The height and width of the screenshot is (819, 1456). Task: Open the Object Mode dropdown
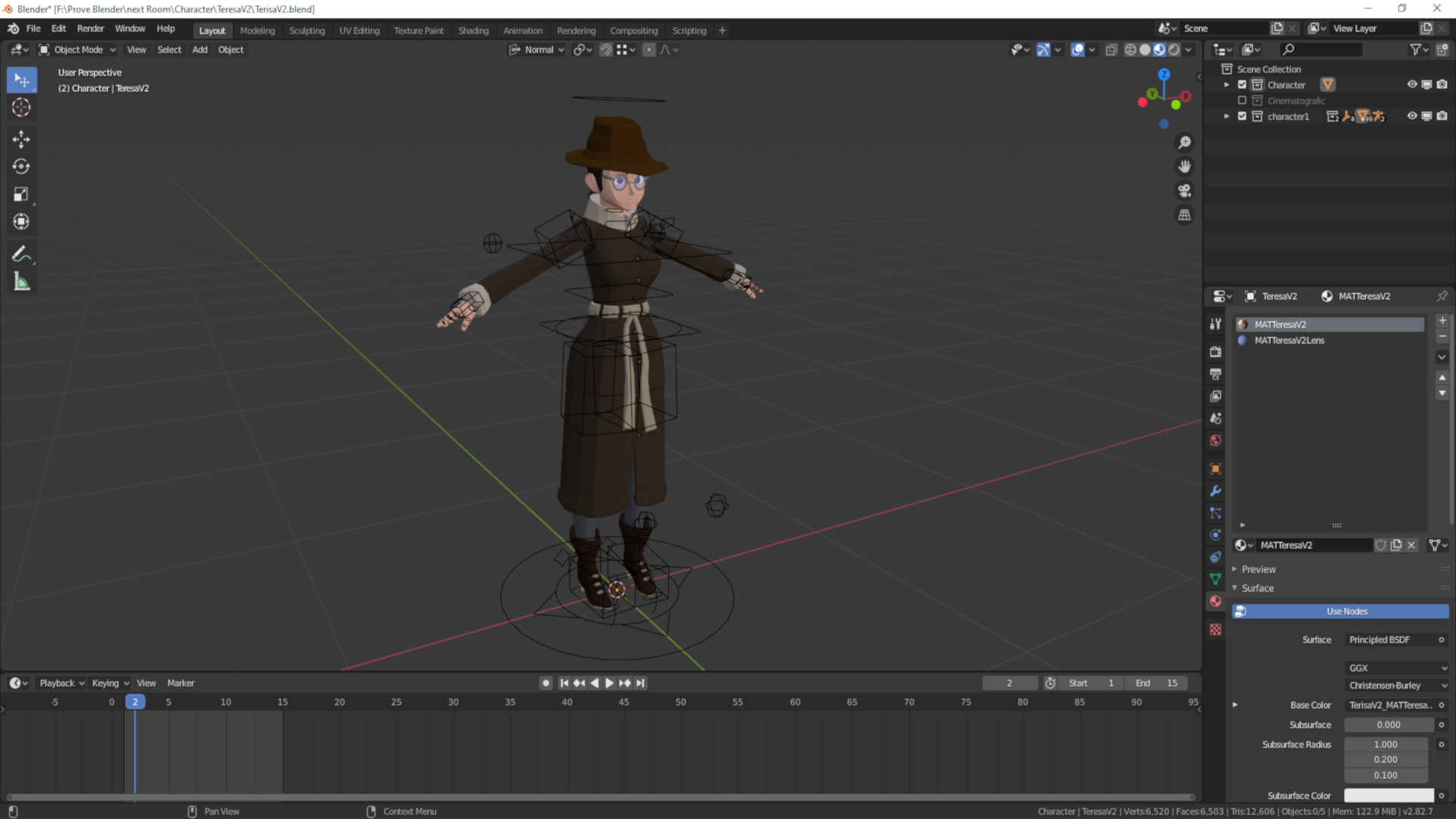point(77,50)
